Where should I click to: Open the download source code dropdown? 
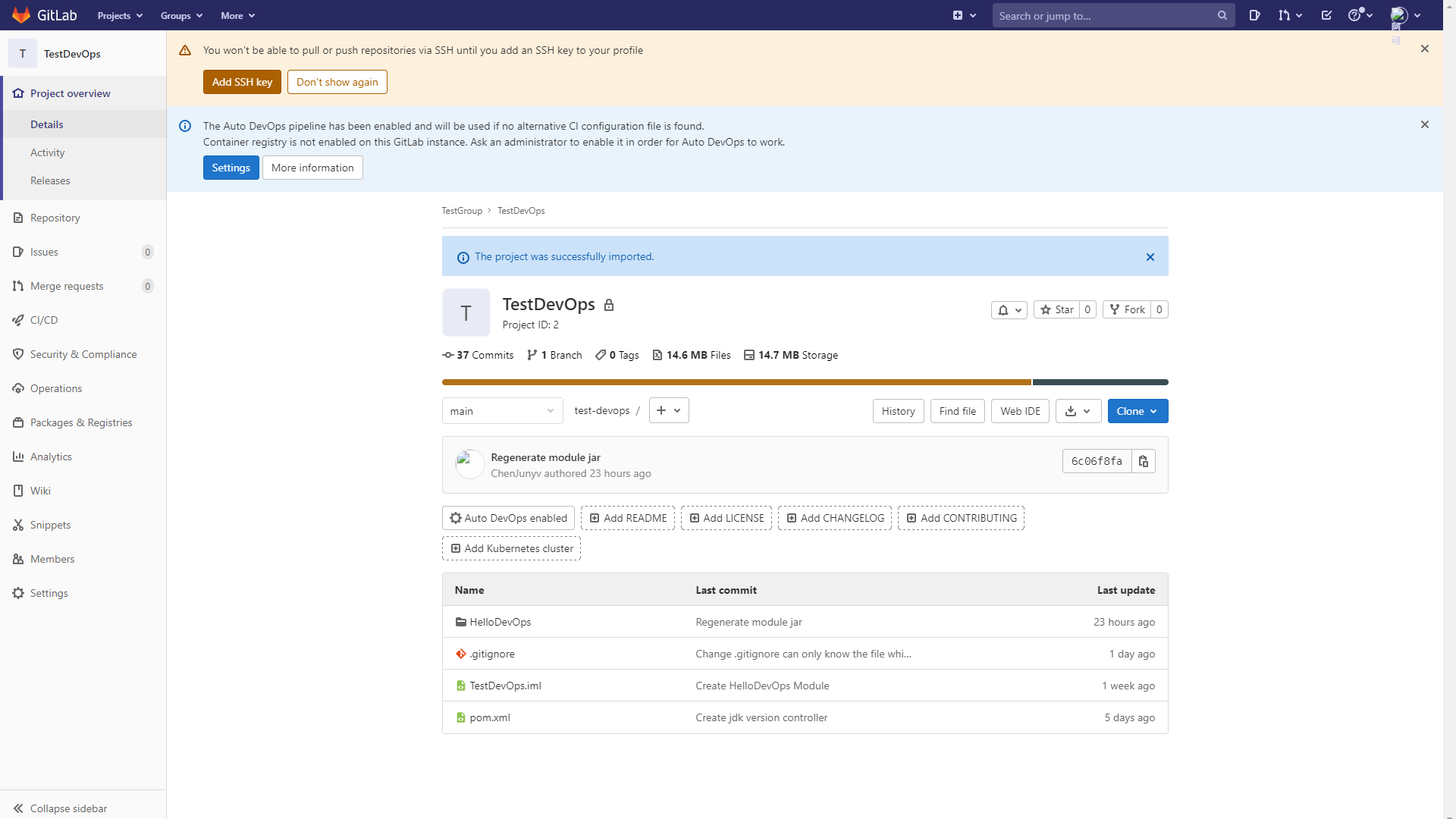[x=1078, y=411]
